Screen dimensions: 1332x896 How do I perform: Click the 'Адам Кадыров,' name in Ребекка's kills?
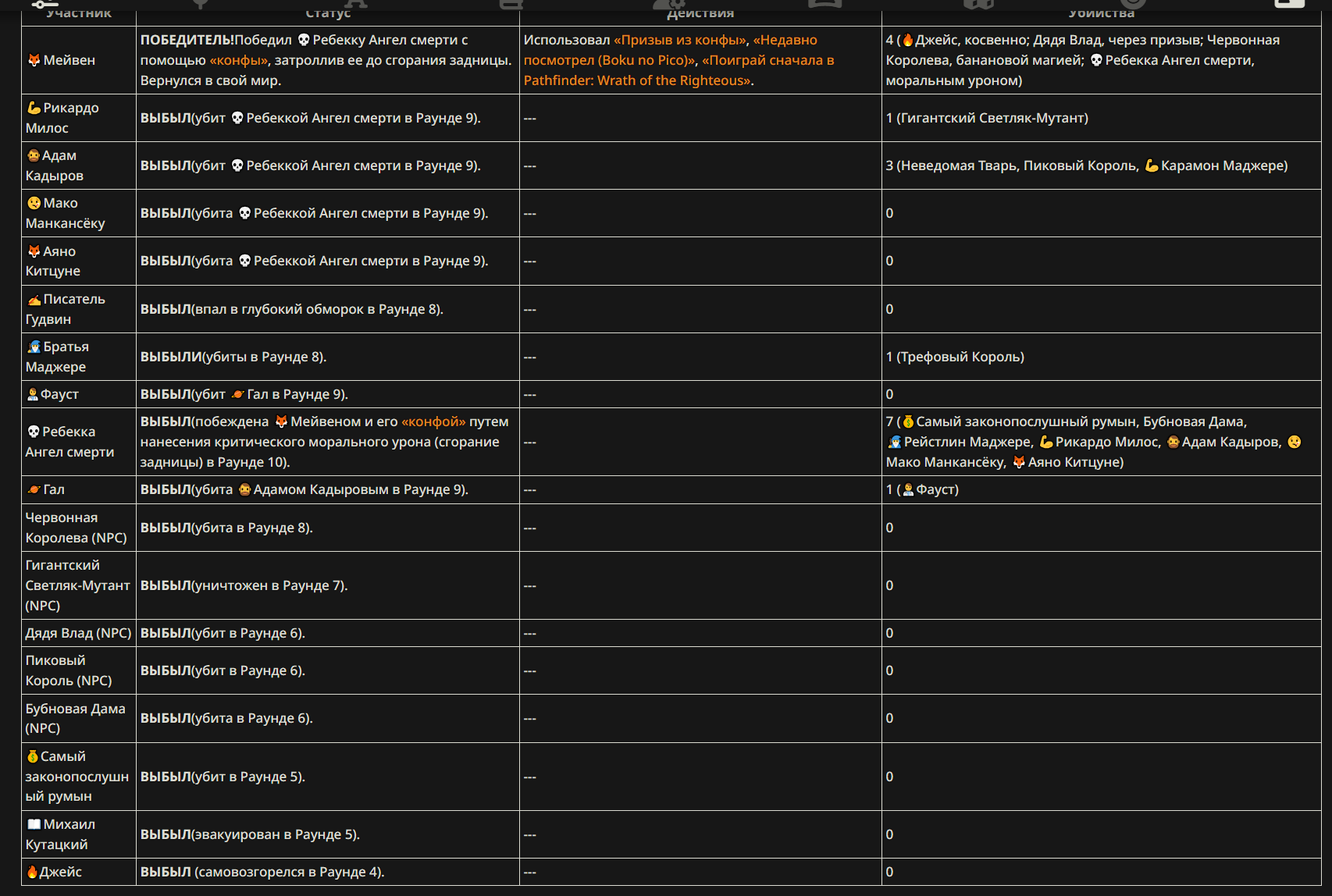pos(1232,442)
